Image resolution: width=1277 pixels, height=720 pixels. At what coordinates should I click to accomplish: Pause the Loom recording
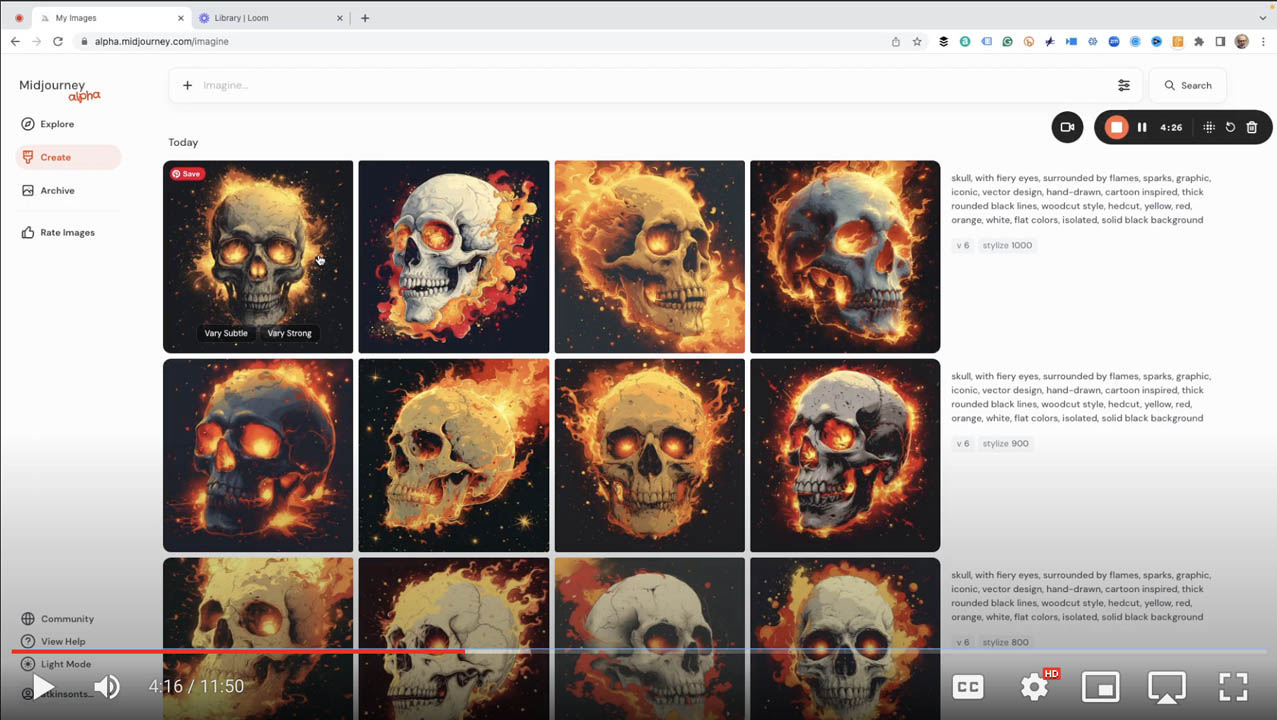pyautogui.click(x=1142, y=127)
